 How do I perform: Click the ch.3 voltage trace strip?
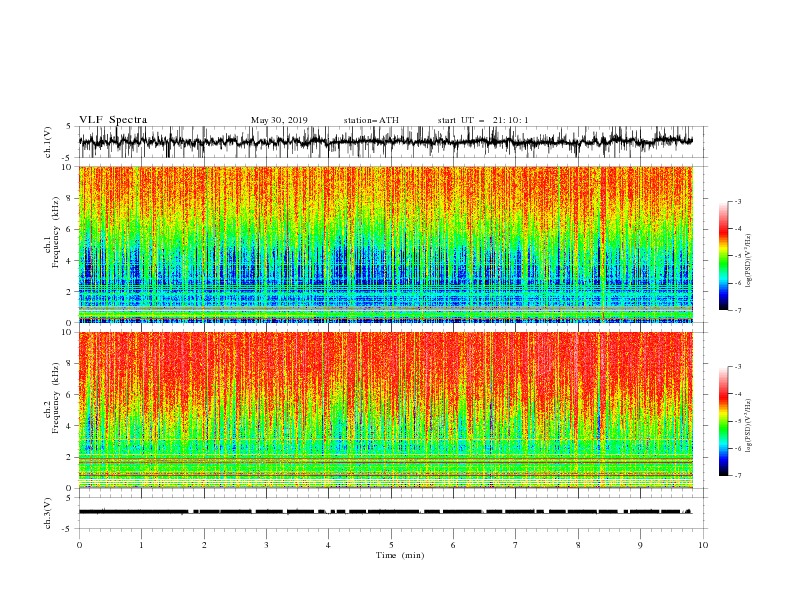coord(386,512)
